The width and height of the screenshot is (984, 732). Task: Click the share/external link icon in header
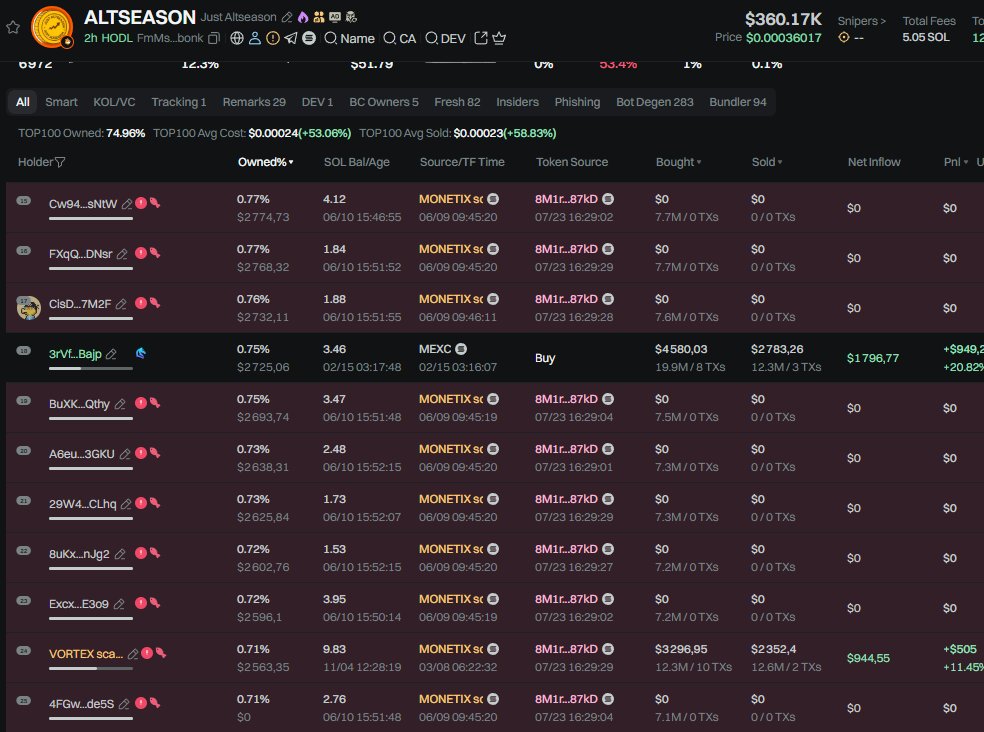480,38
